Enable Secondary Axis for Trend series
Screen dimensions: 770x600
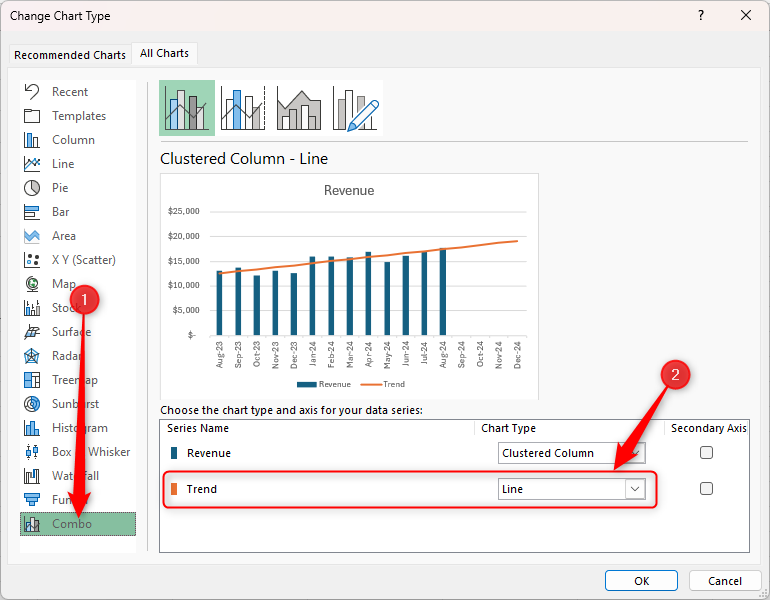tap(706, 489)
